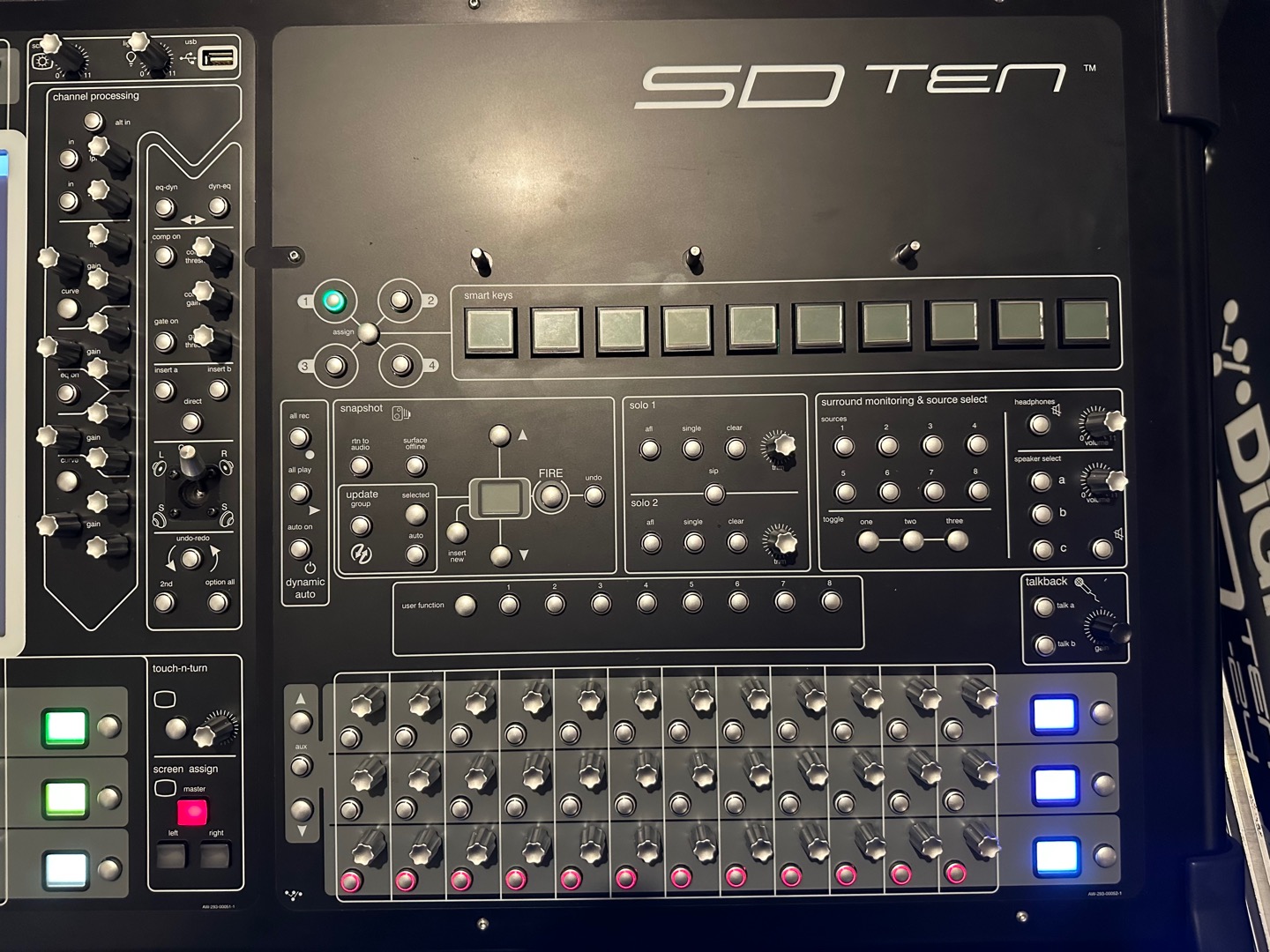
Task: Engage the all play automation button
Action: (x=300, y=493)
